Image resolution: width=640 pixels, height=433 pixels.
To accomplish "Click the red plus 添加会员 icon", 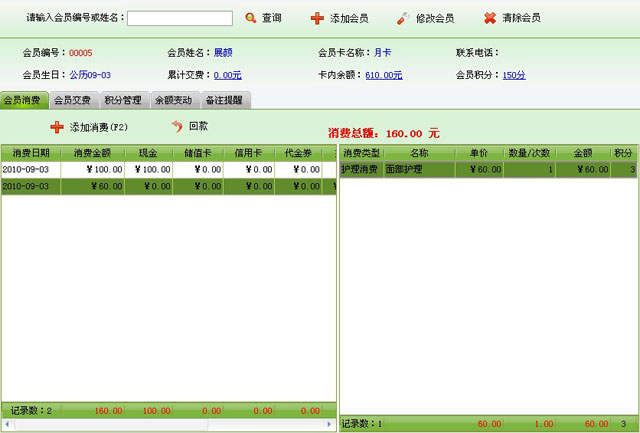I will point(317,18).
